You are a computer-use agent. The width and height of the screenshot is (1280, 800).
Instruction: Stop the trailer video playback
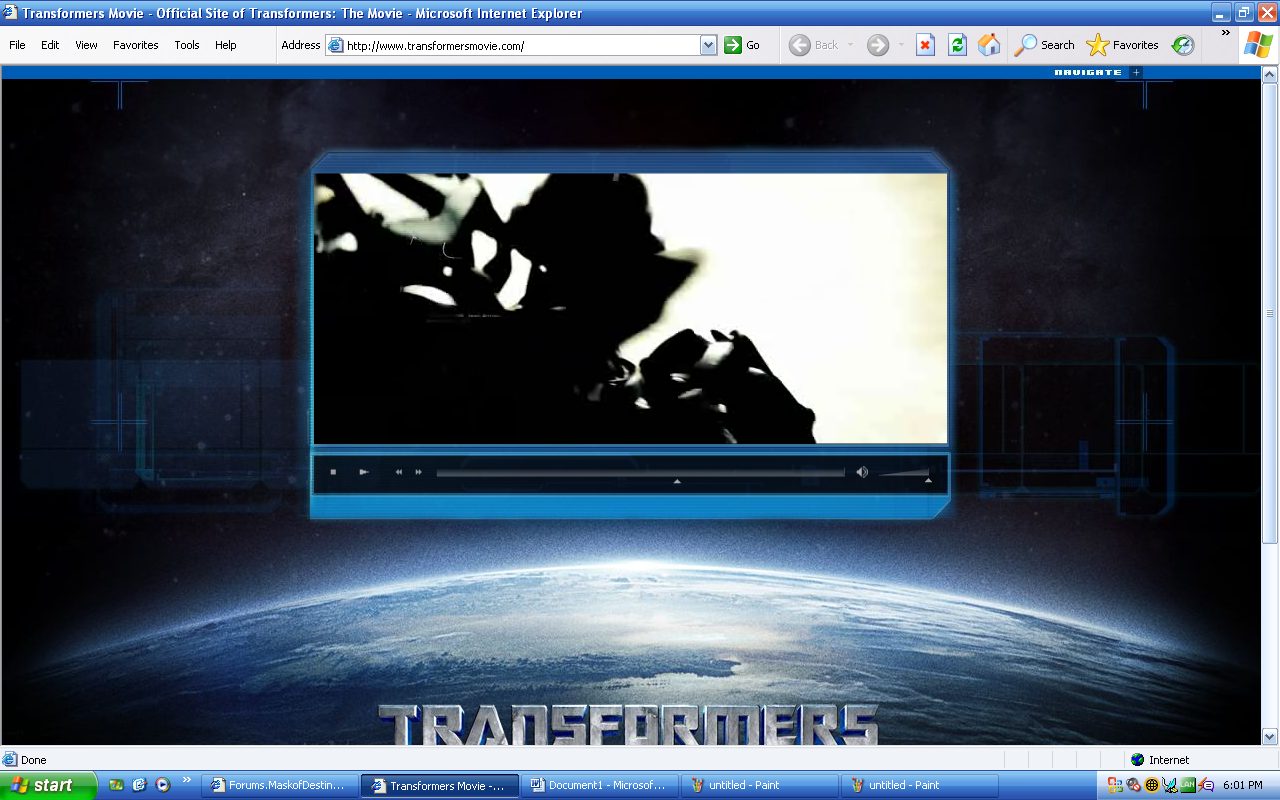coord(333,472)
